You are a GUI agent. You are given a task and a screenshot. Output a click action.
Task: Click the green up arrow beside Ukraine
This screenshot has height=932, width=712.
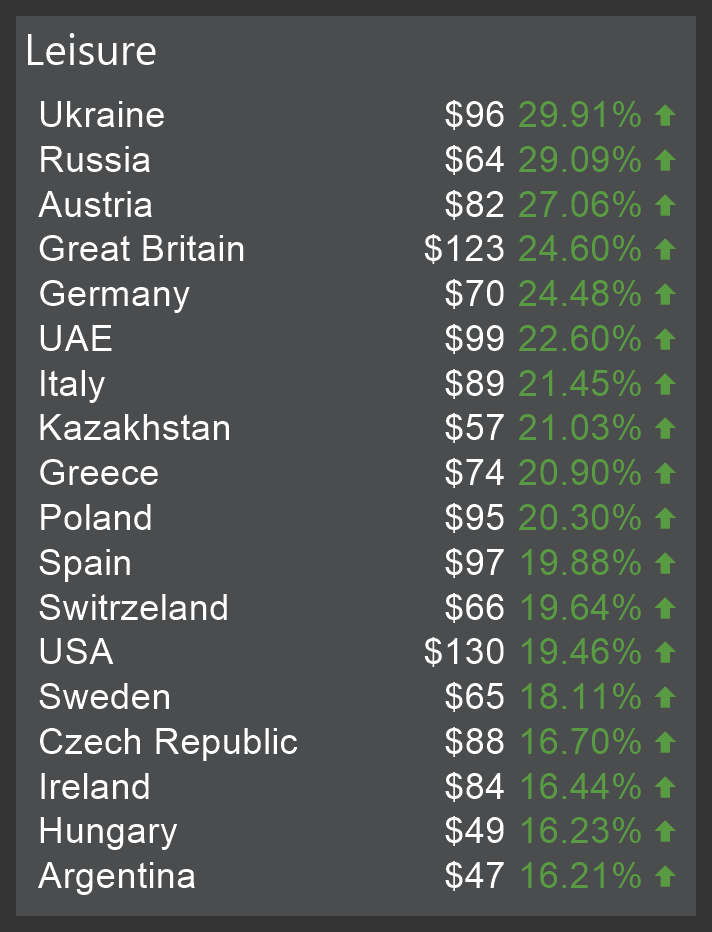[665, 116]
